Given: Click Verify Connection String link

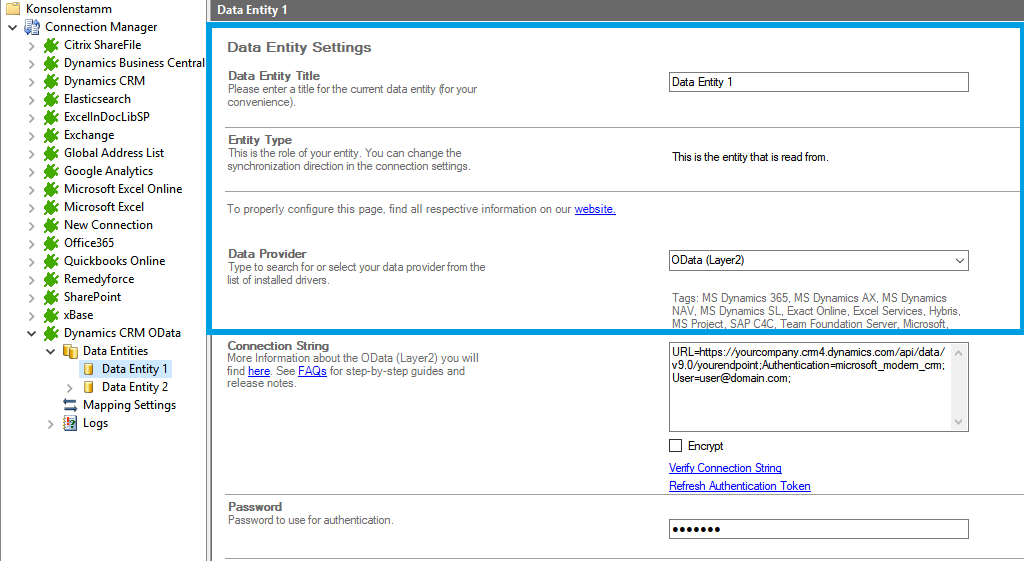Looking at the screenshot, I should [x=725, y=468].
